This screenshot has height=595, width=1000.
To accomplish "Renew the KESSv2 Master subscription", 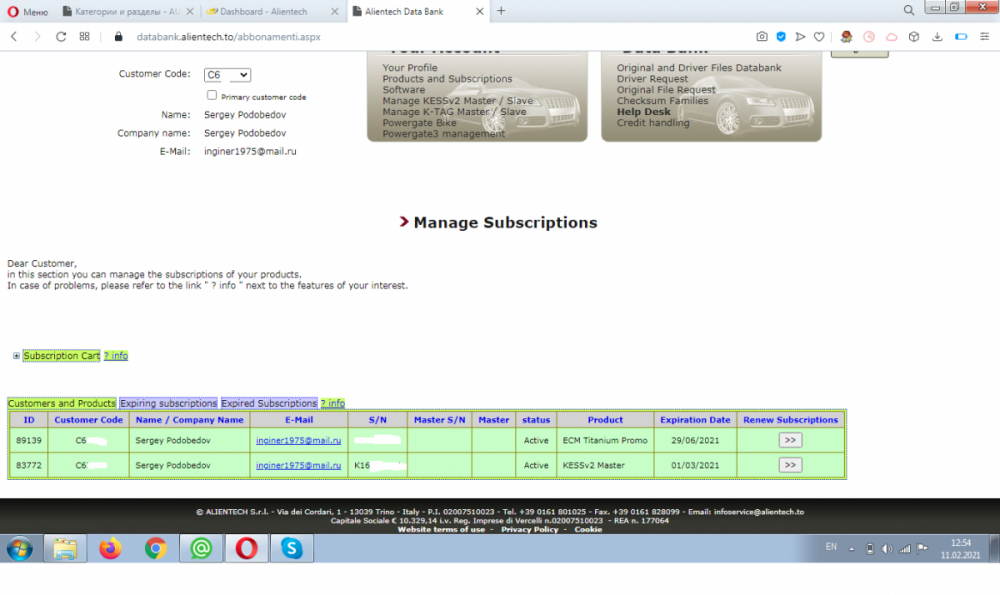I will [x=790, y=465].
